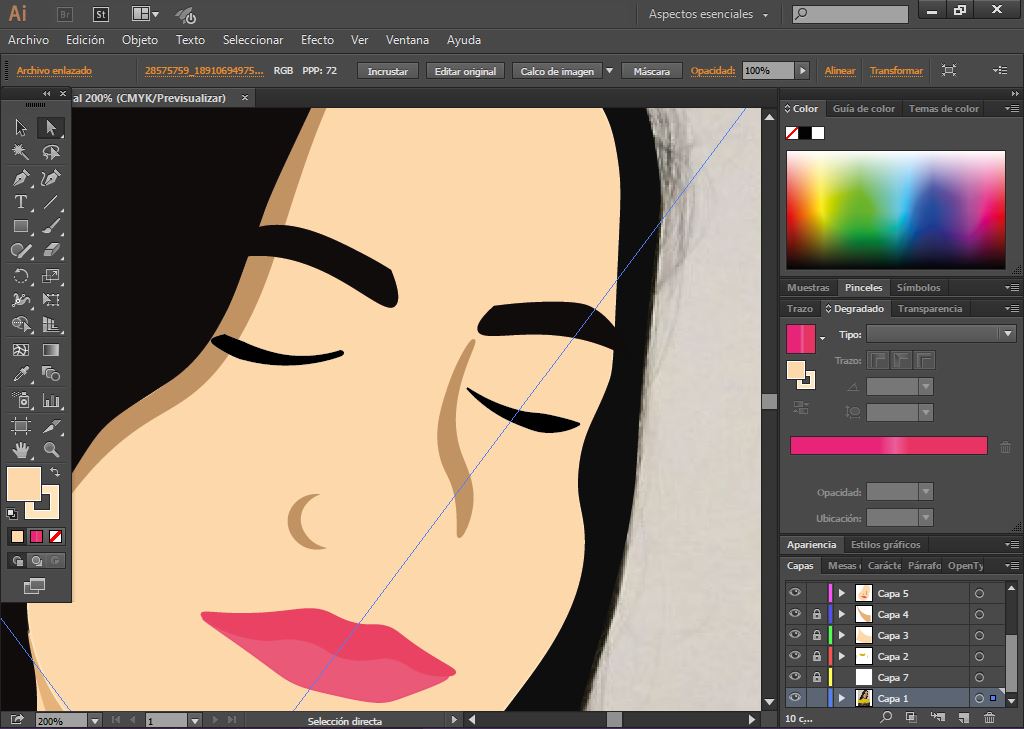Select the Eraser tool

click(51, 251)
